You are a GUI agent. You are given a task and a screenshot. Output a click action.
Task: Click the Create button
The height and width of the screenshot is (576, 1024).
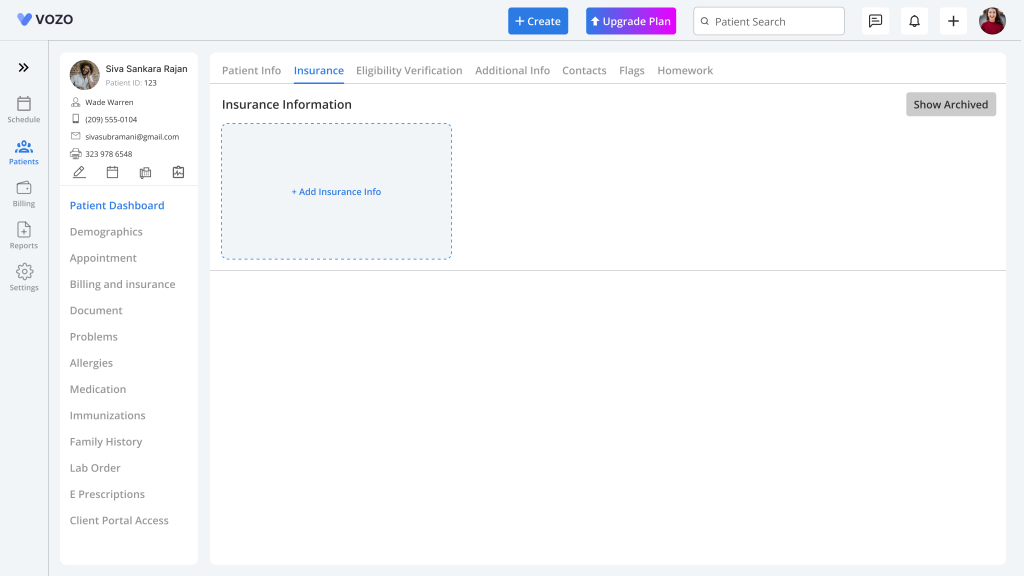click(538, 21)
